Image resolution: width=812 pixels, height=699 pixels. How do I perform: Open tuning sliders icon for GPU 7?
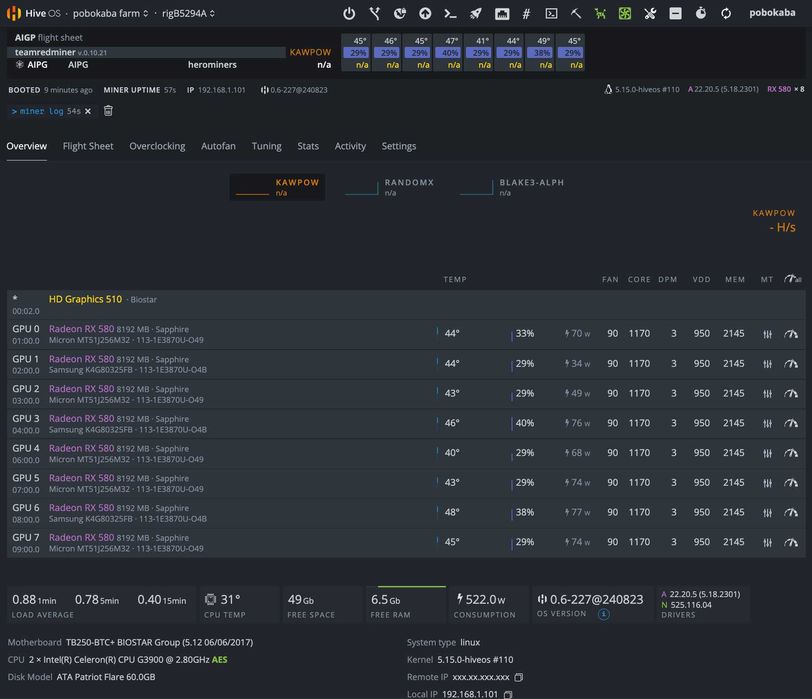point(767,543)
